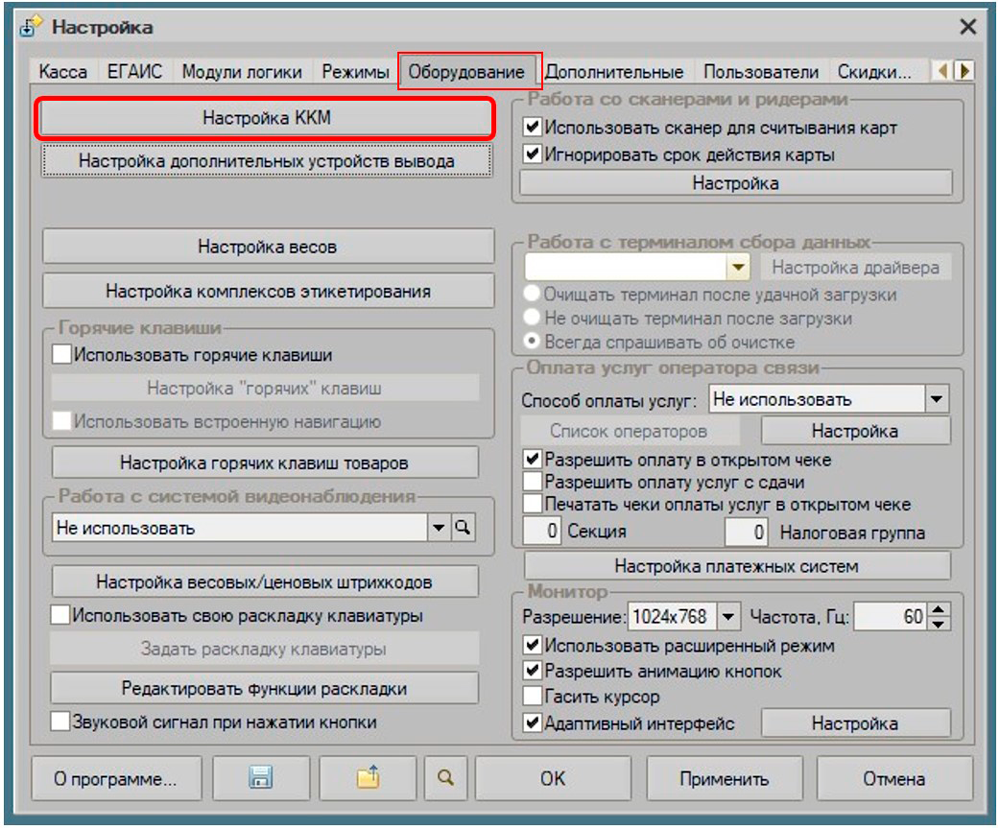Select always ask about clearing radio button
Screen dimensions: 1000x829
532,341
